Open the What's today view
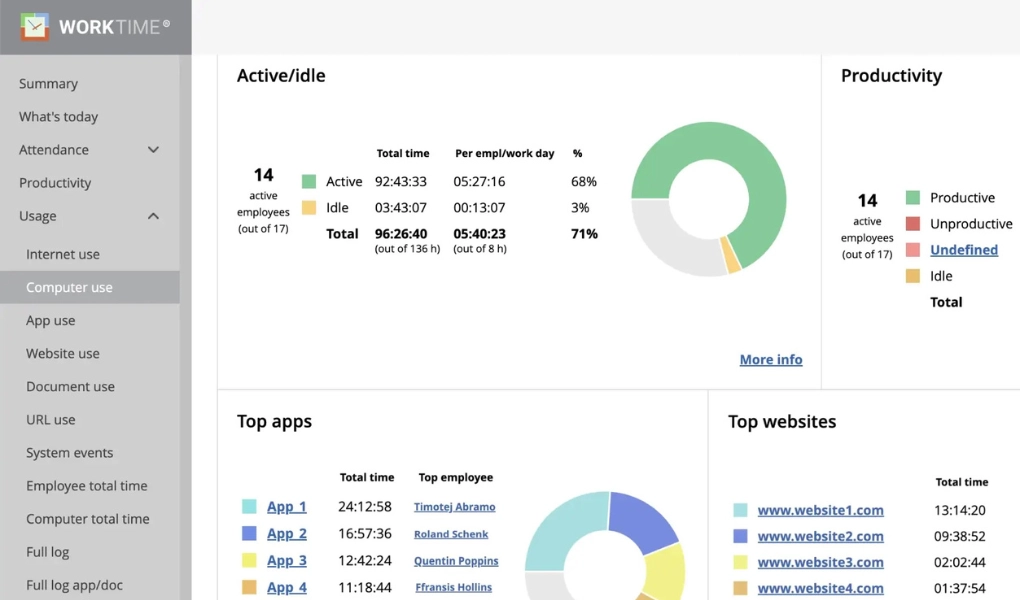Screen dimensions: 1020x600 (x=57, y=116)
